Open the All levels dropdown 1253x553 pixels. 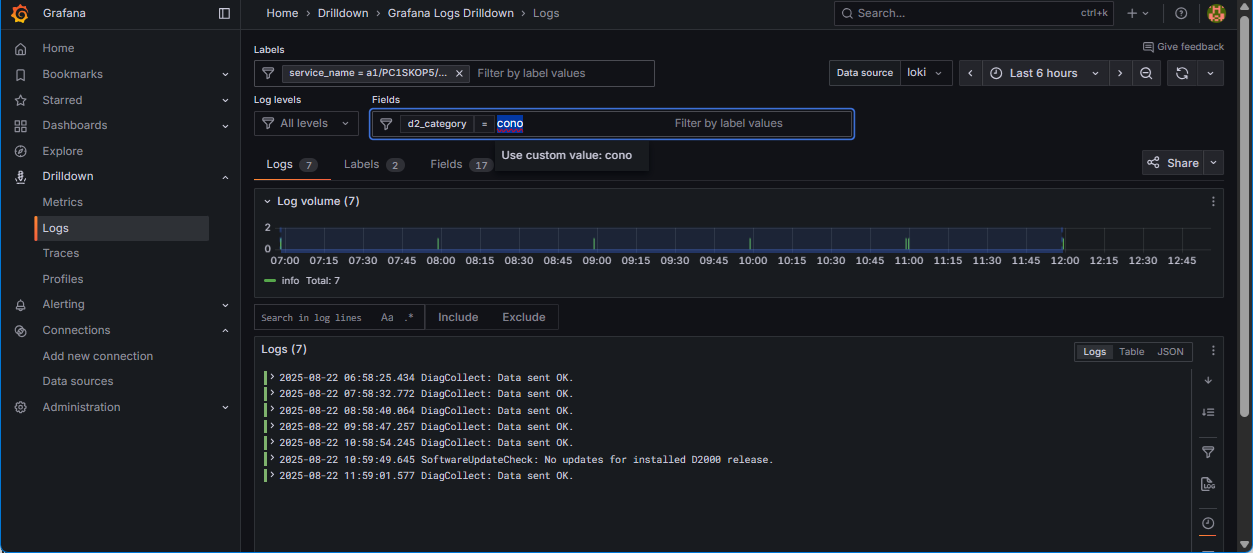[306, 123]
